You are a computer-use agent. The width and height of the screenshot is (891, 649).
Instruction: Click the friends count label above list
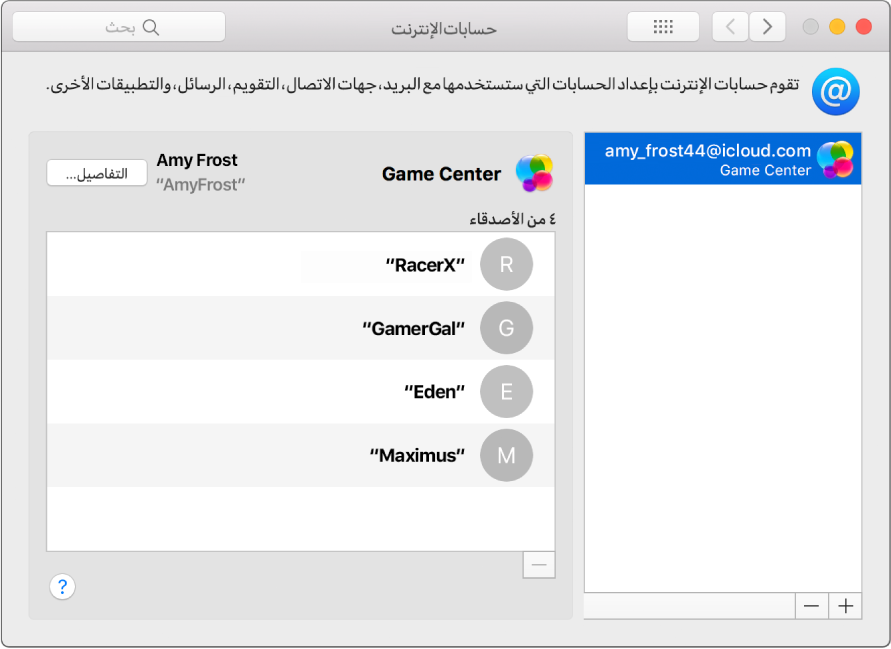[x=512, y=219]
